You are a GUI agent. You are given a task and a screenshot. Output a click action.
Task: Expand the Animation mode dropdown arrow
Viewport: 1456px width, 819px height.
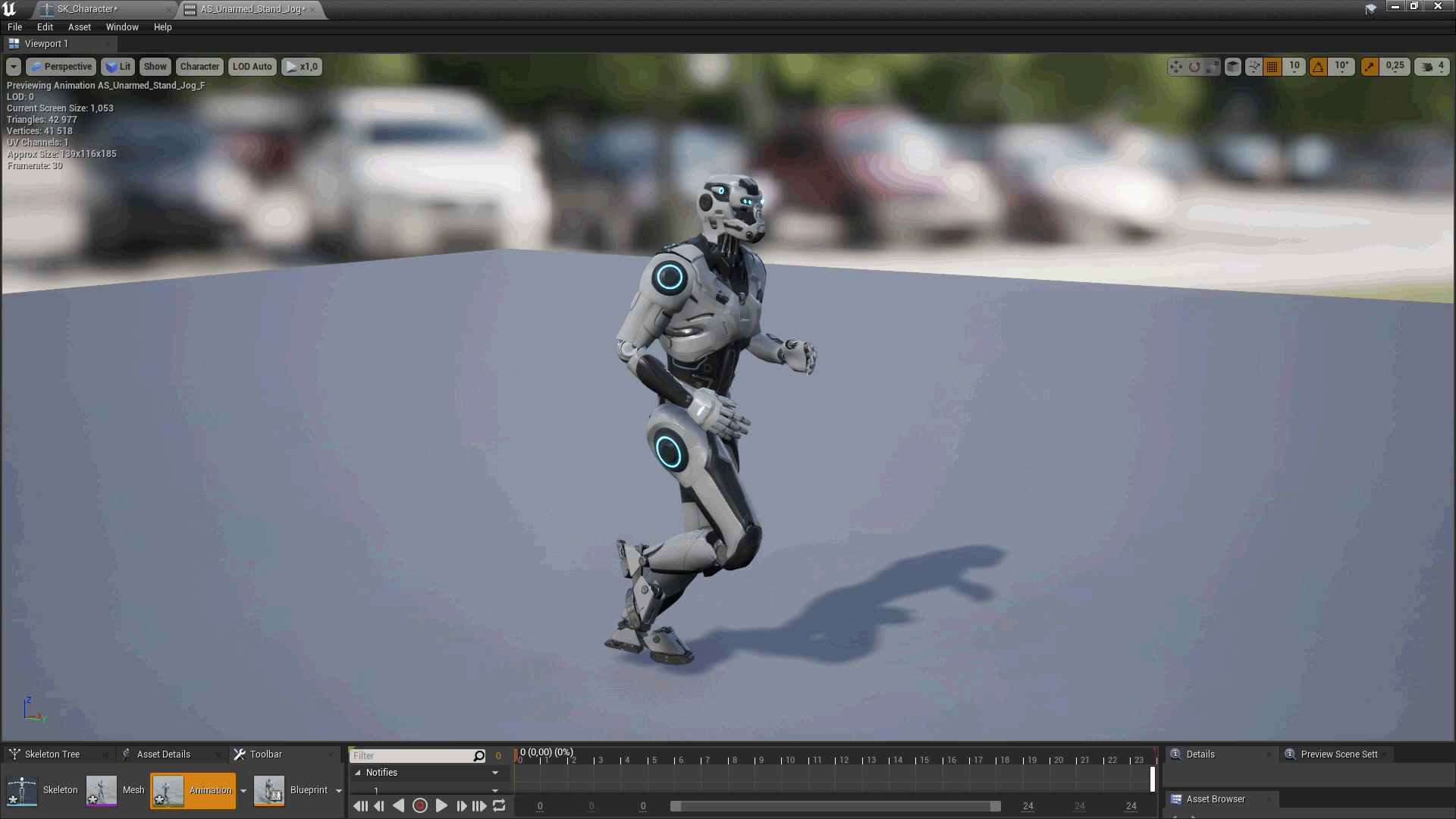[243, 791]
